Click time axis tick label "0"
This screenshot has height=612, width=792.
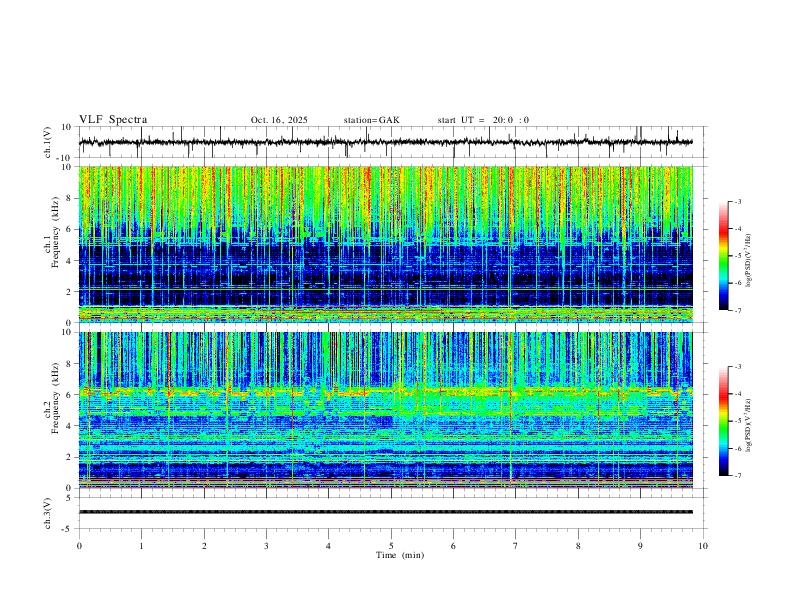[x=79, y=546]
